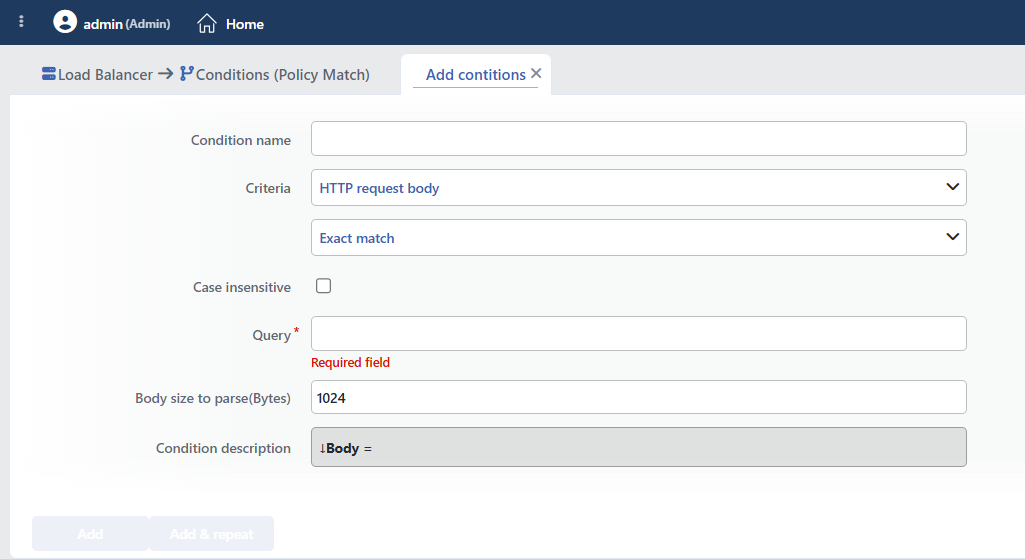Select the Add contitions tab
This screenshot has width=1025, height=559.
pos(475,75)
